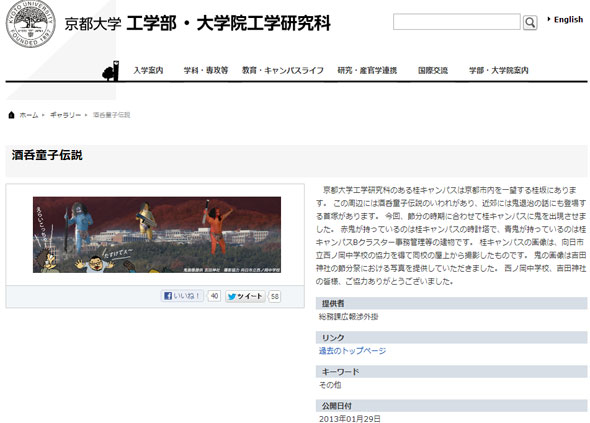Screen dimensions: 590x423
Task: Open the 入学案内 menu
Action: click(x=148, y=70)
